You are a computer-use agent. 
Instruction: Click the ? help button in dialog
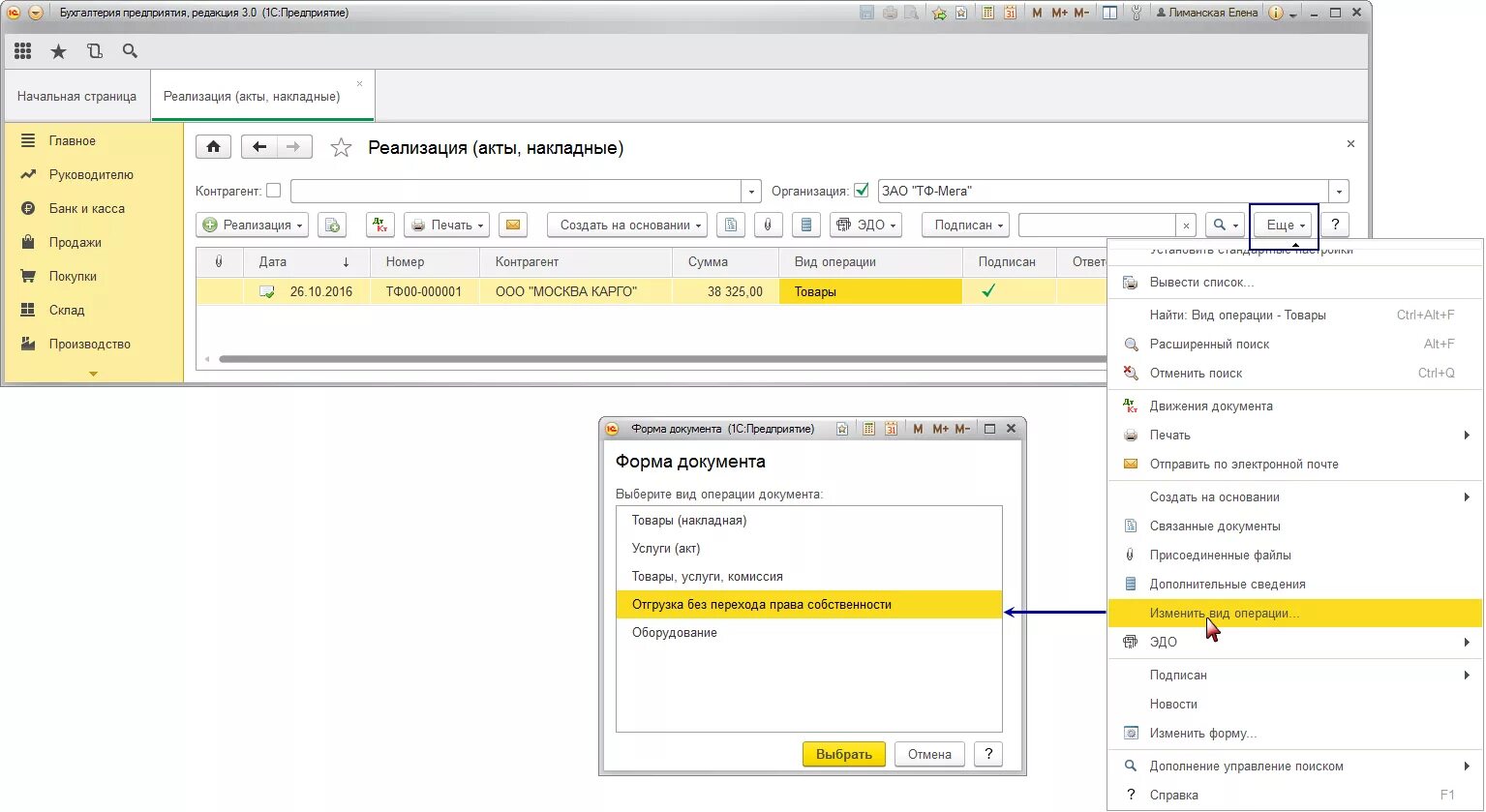987,754
